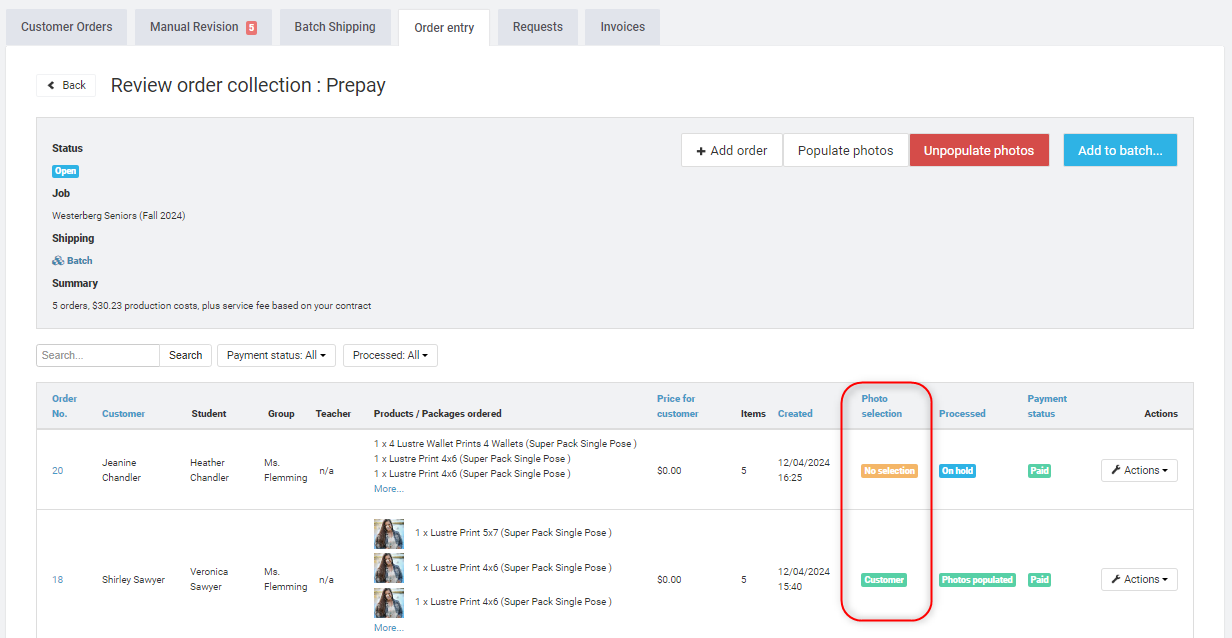Click Paid badge for order 20

[1040, 470]
